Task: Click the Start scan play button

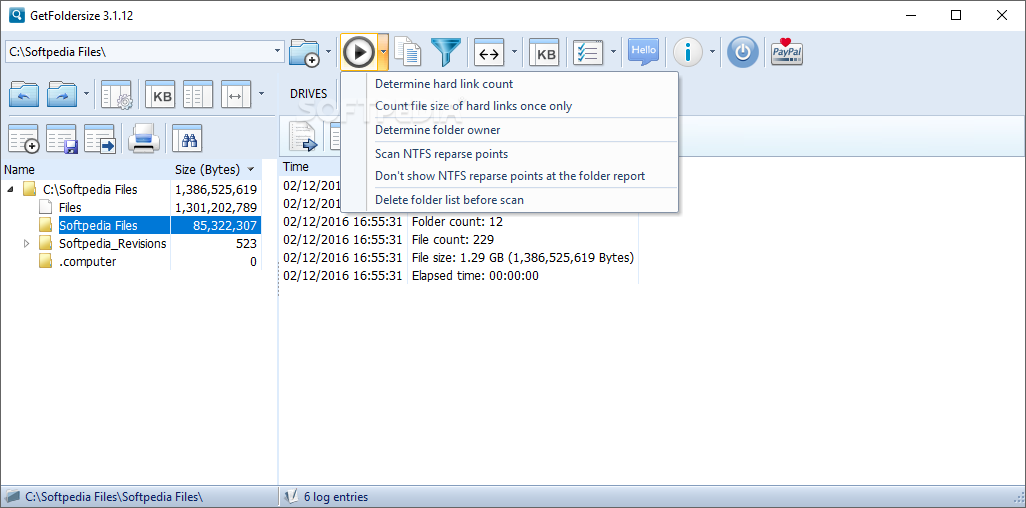Action: (359, 52)
